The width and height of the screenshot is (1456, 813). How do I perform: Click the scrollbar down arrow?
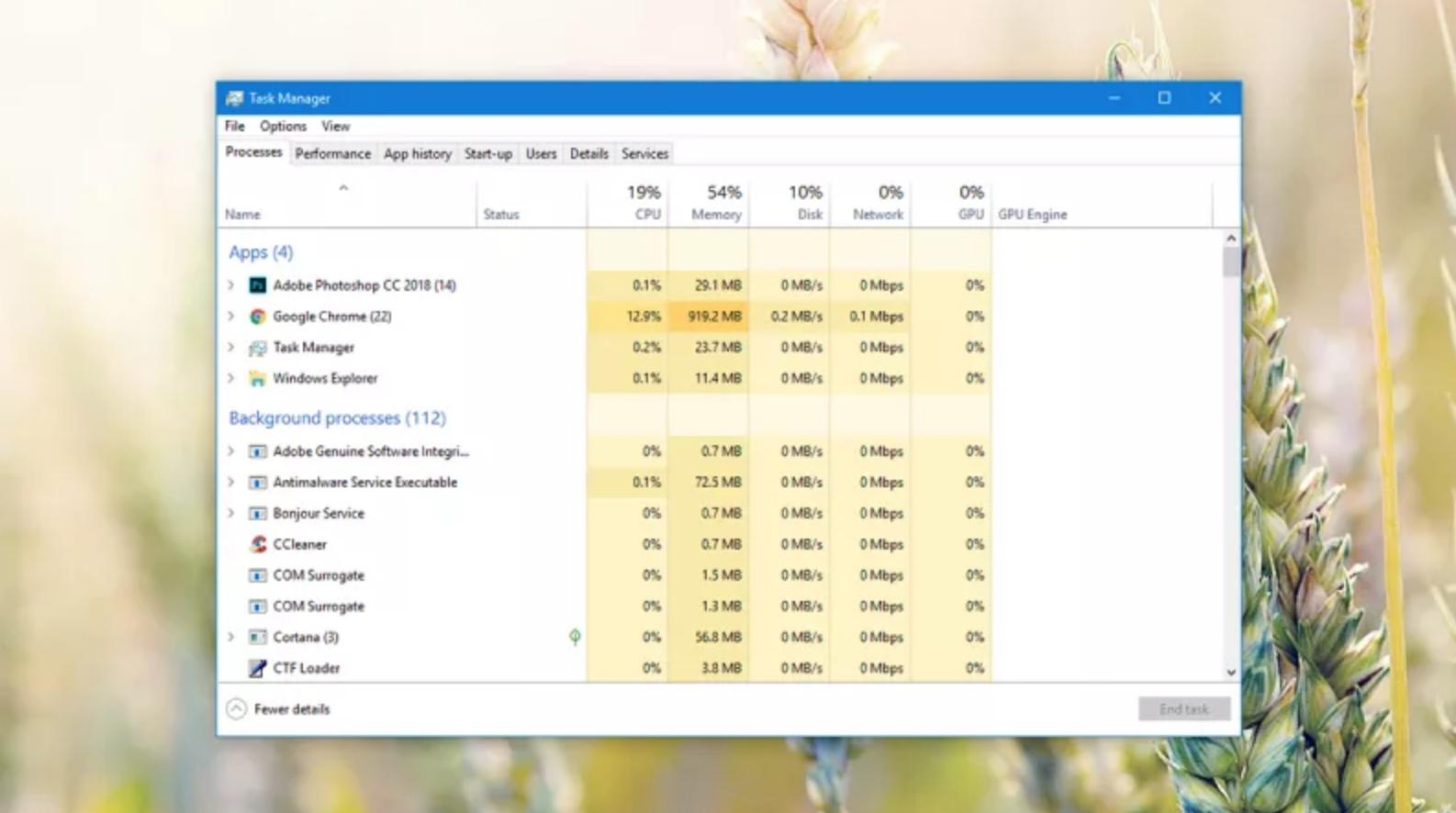pos(1231,673)
